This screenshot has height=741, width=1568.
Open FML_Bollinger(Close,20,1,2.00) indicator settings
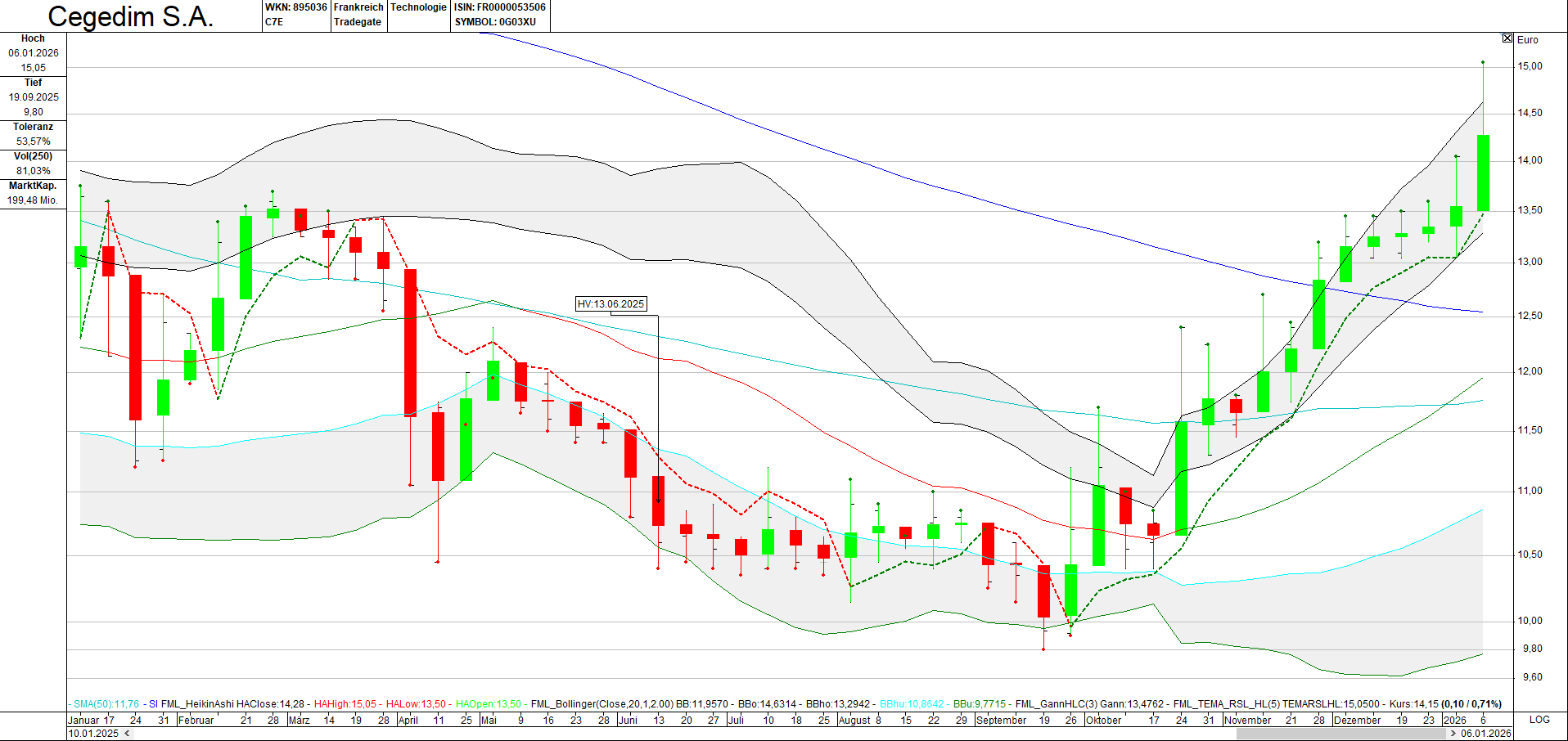602,704
